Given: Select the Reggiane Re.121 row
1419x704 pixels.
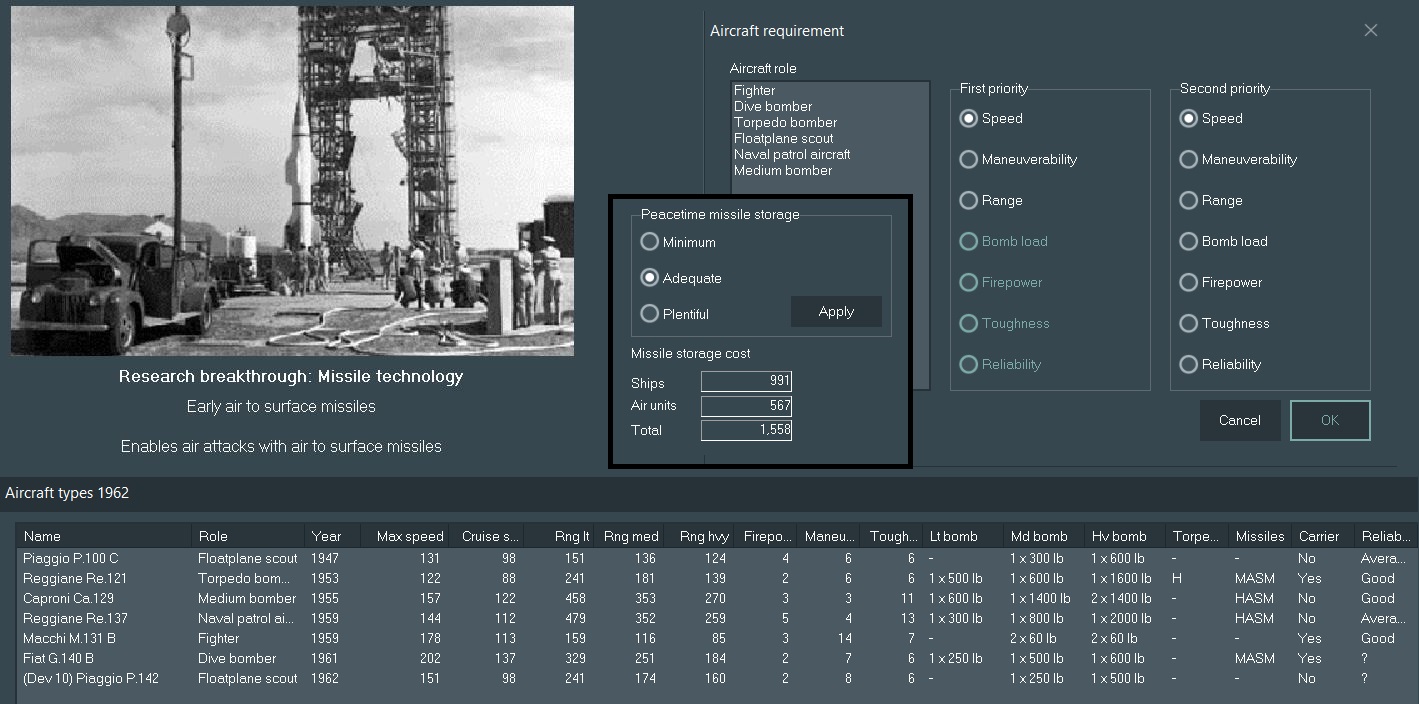Looking at the screenshot, I should [x=718, y=578].
